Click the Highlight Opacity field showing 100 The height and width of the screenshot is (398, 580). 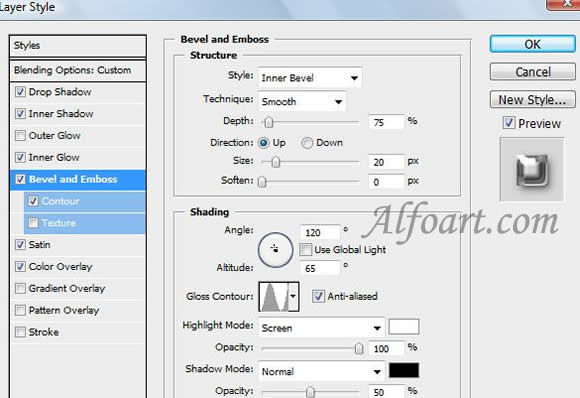click(386, 348)
